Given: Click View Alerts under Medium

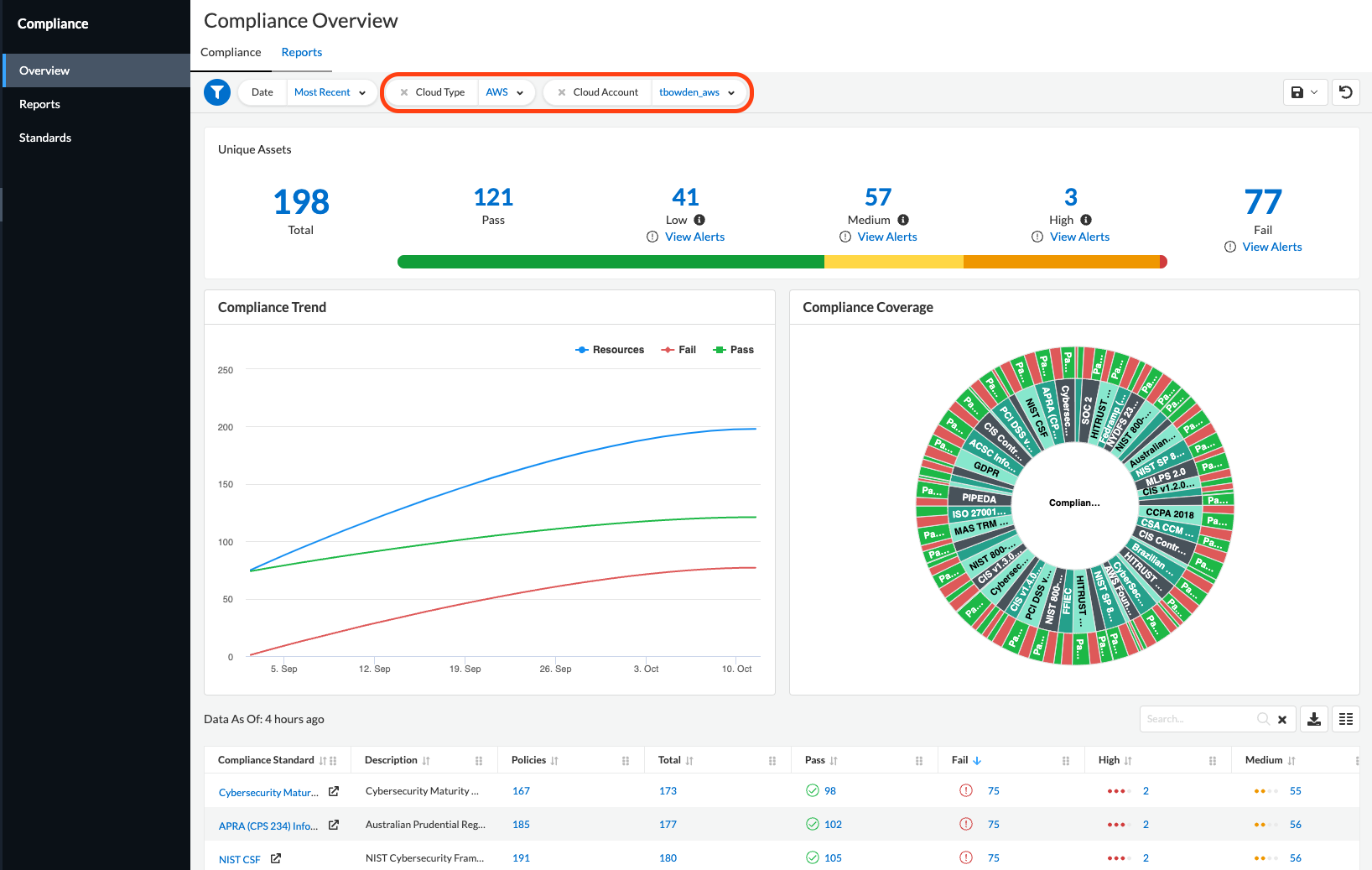Looking at the screenshot, I should [x=887, y=237].
